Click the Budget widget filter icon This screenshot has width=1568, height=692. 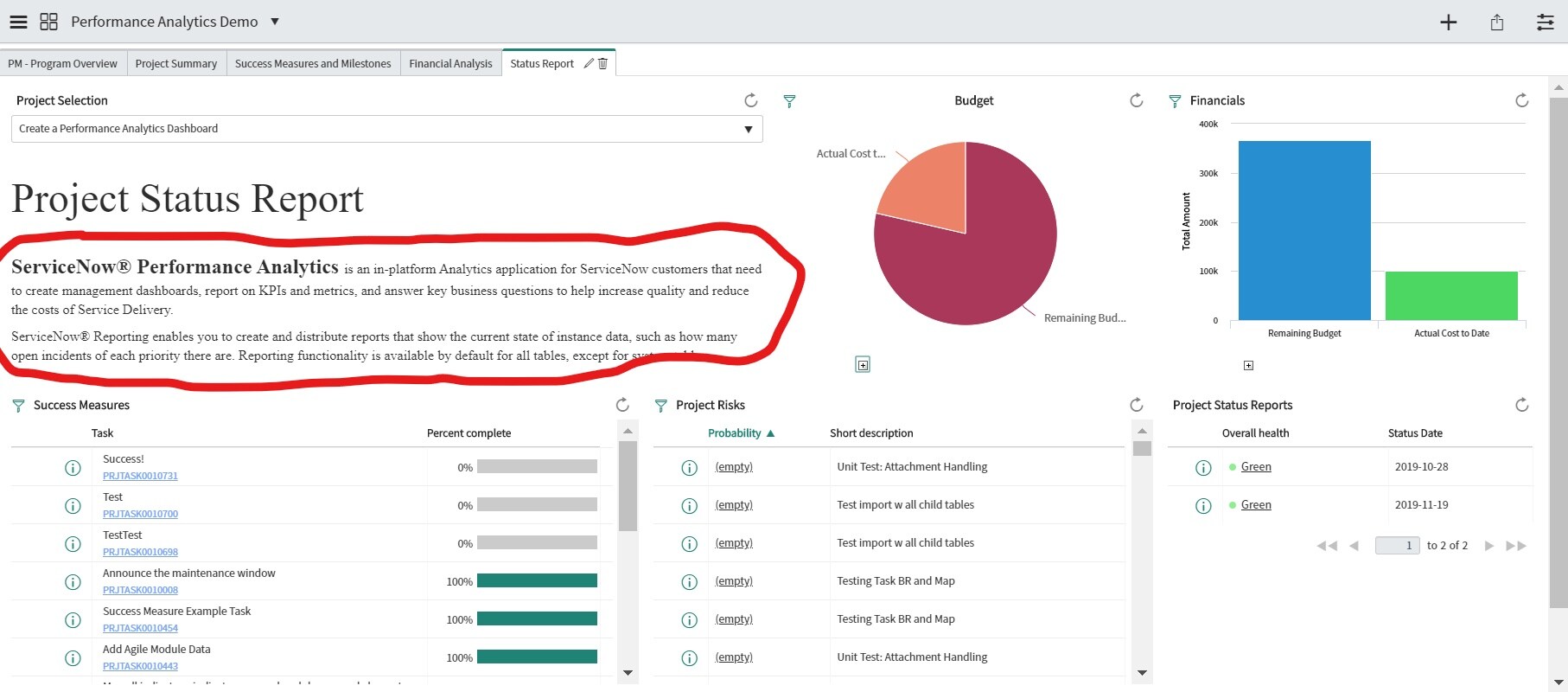coord(789,101)
